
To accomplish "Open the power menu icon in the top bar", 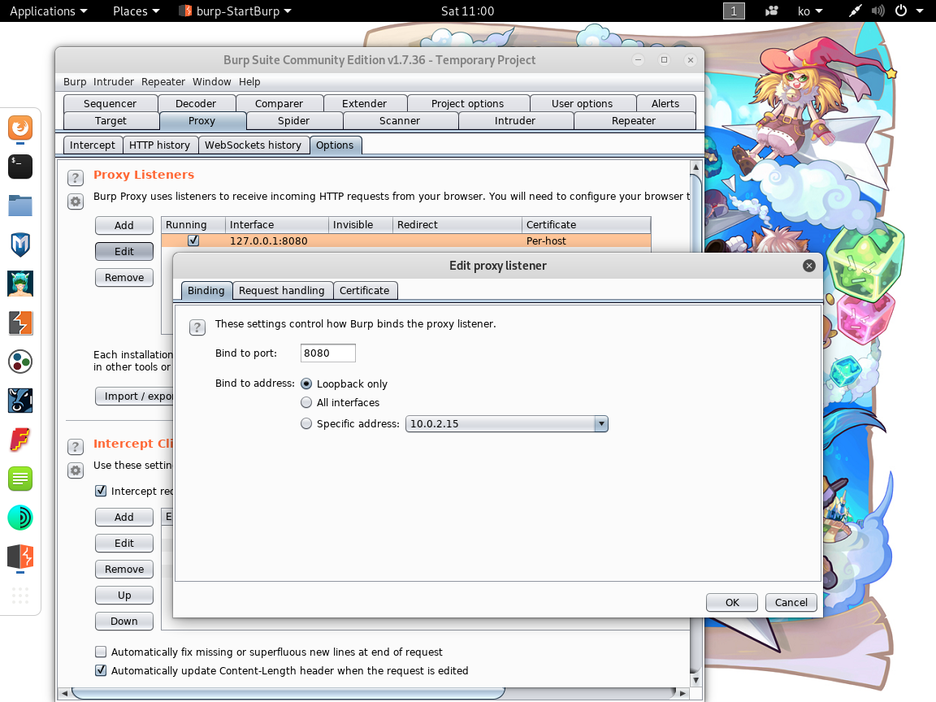I will (x=901, y=11).
